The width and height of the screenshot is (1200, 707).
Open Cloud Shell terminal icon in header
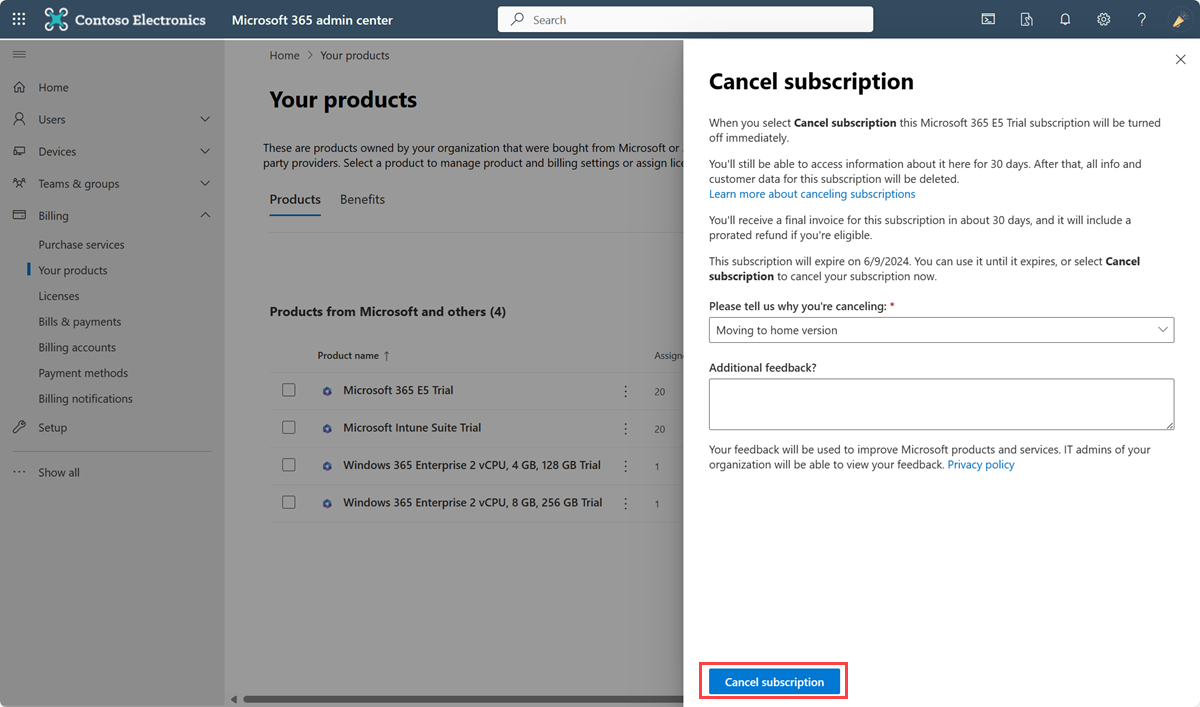pyautogui.click(x=988, y=19)
